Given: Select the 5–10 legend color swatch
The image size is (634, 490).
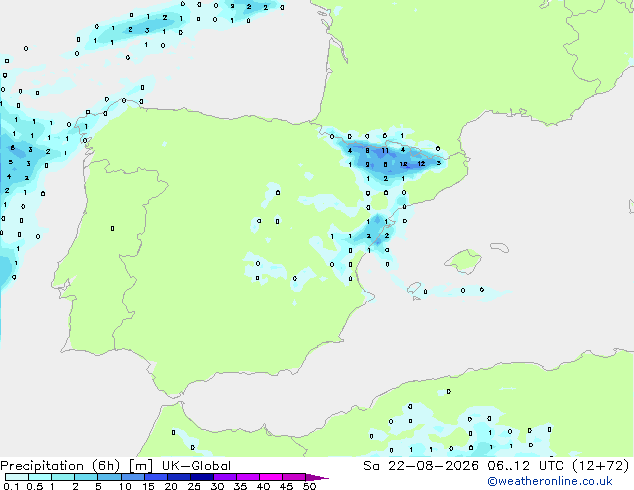Looking at the screenshot, I should pyautogui.click(x=109, y=477).
